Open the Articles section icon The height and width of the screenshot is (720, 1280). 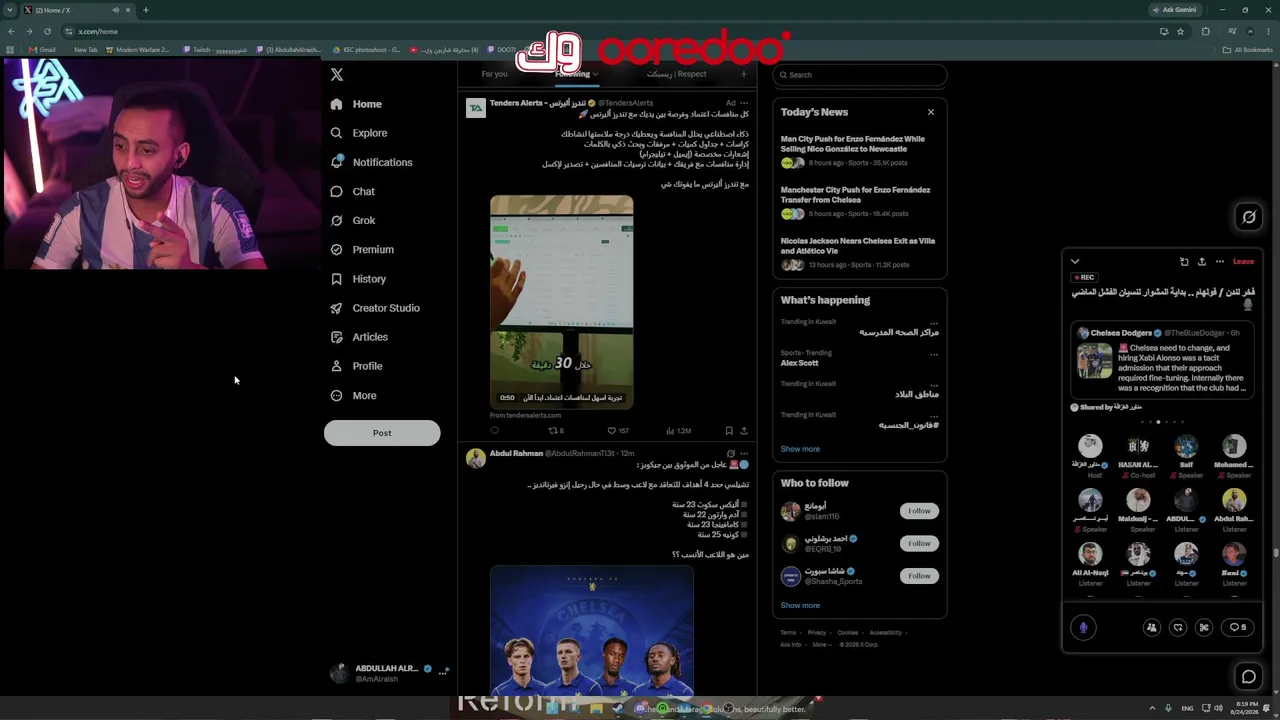tap(336, 337)
